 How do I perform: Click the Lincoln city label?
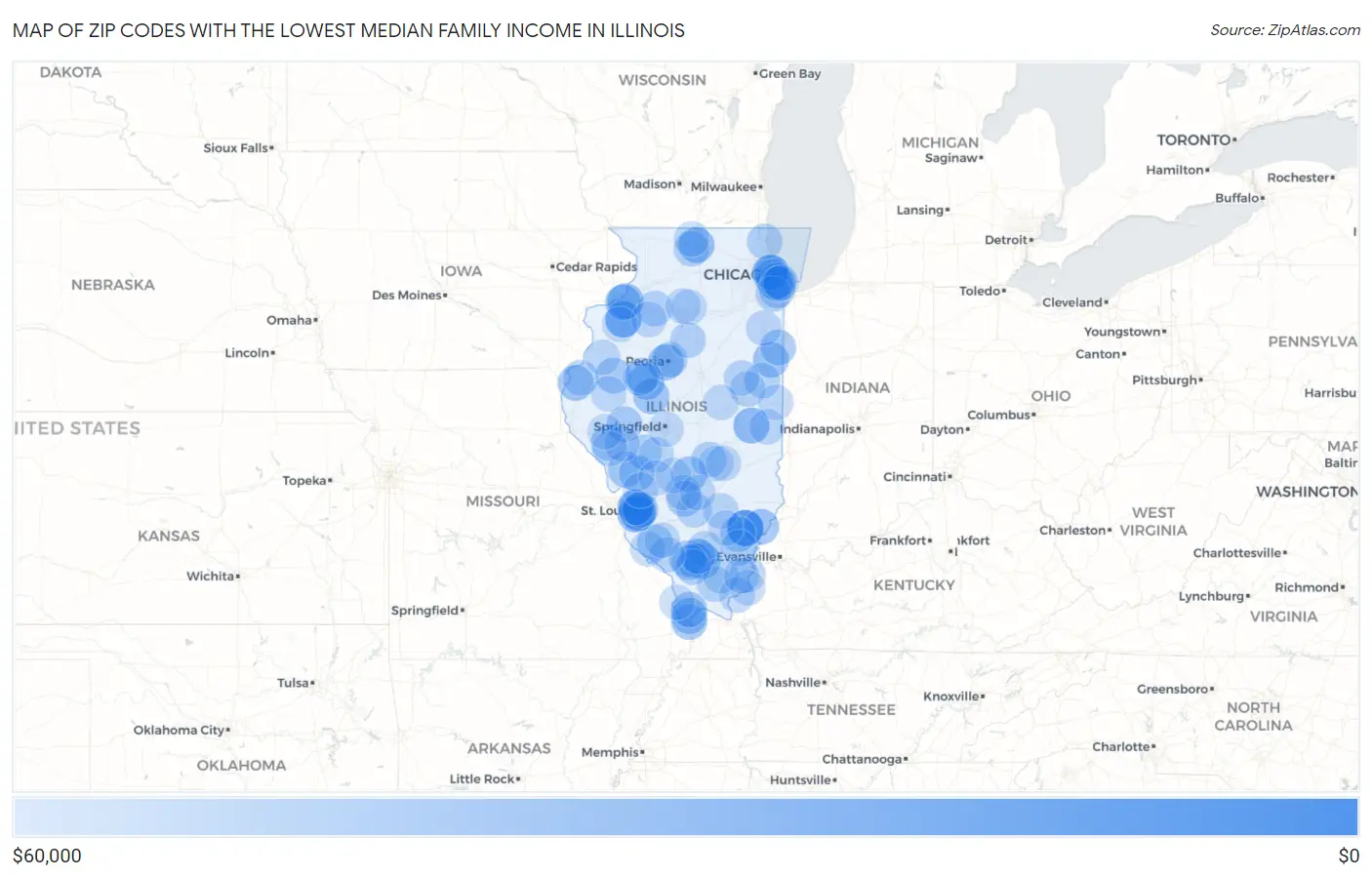point(250,352)
